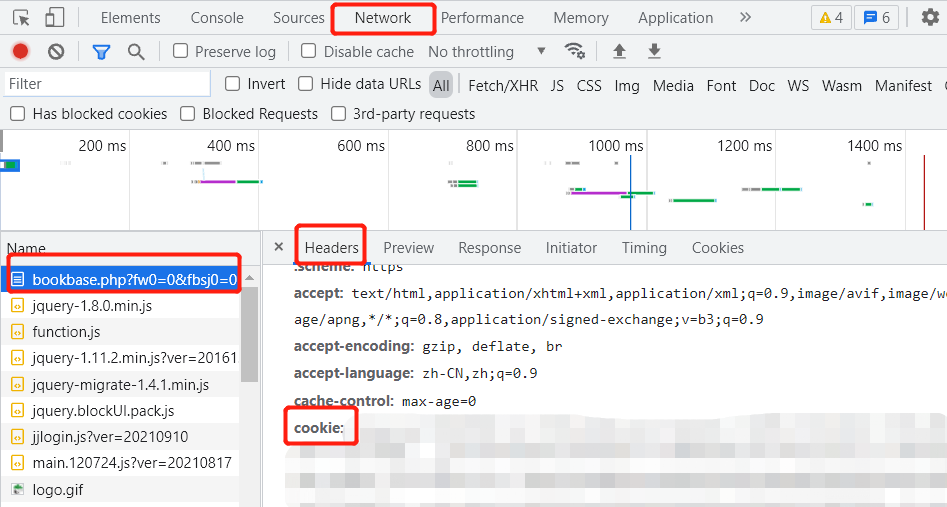Viewport: 947px width, 507px height.
Task: Switch to the Console tab
Action: pyautogui.click(x=217, y=18)
